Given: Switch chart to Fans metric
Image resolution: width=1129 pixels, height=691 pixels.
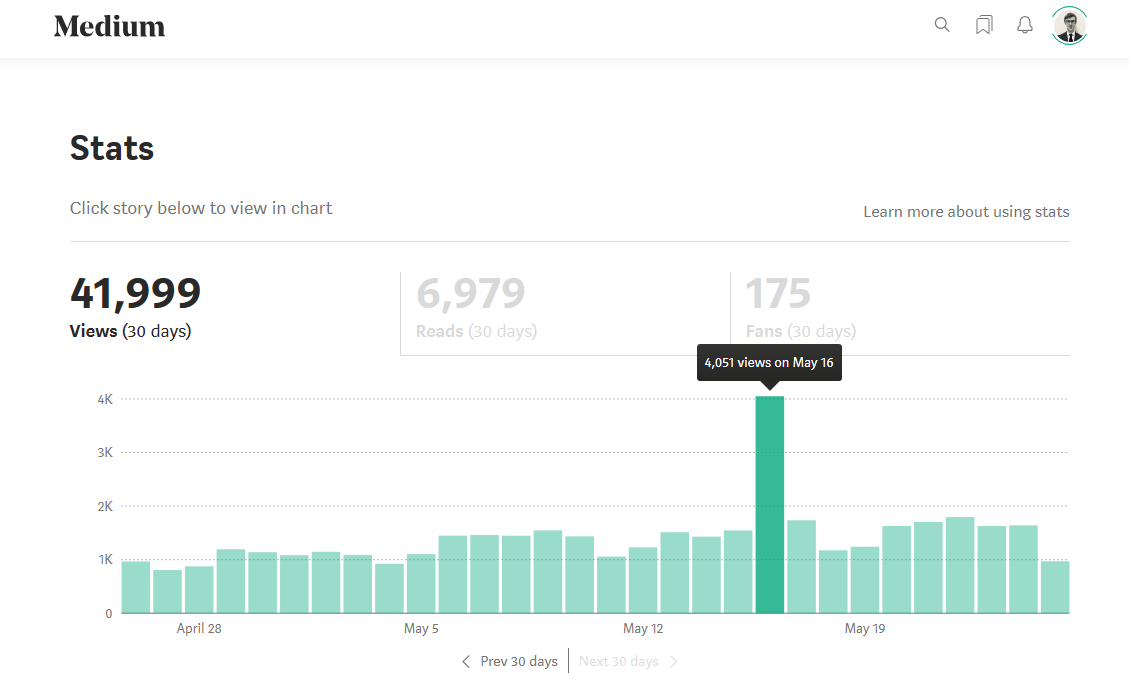Looking at the screenshot, I should pos(801,307).
